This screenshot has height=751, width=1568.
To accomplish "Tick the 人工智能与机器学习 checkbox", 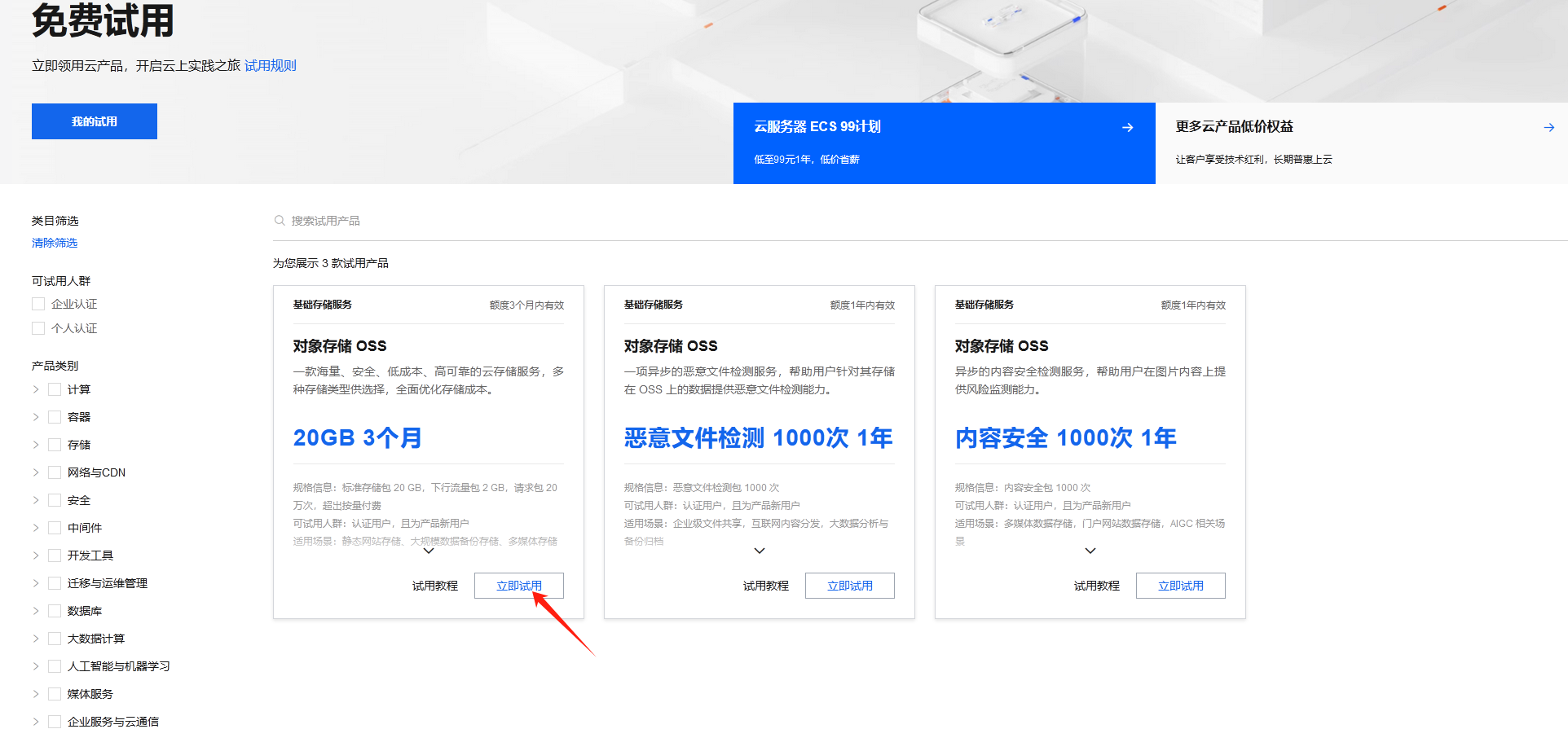I will pyautogui.click(x=55, y=666).
